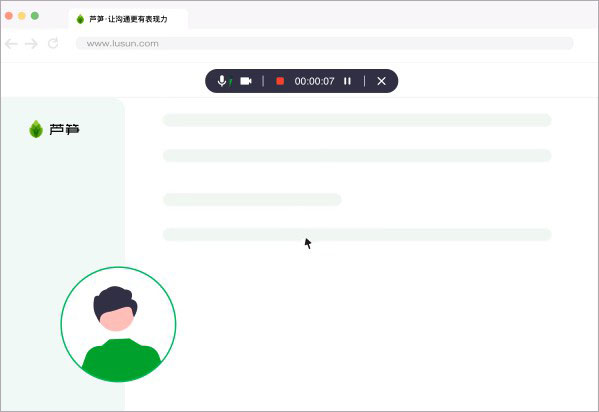
Task: Select the first placeholder content bar
Action: click(x=357, y=120)
